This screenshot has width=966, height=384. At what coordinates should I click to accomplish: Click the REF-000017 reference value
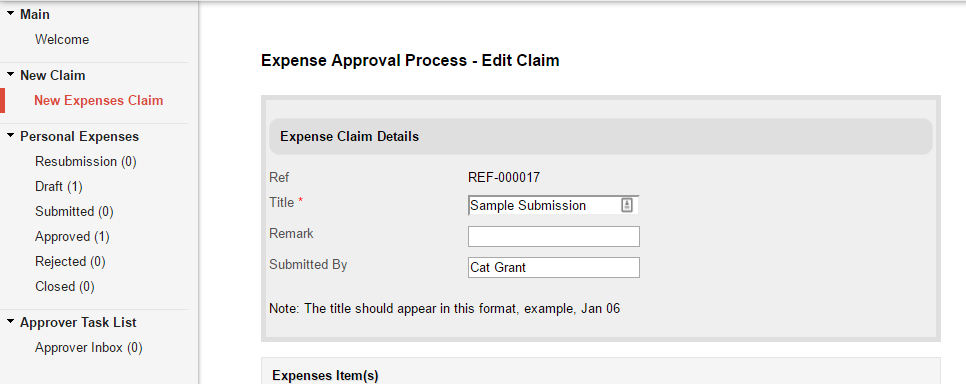(x=504, y=178)
